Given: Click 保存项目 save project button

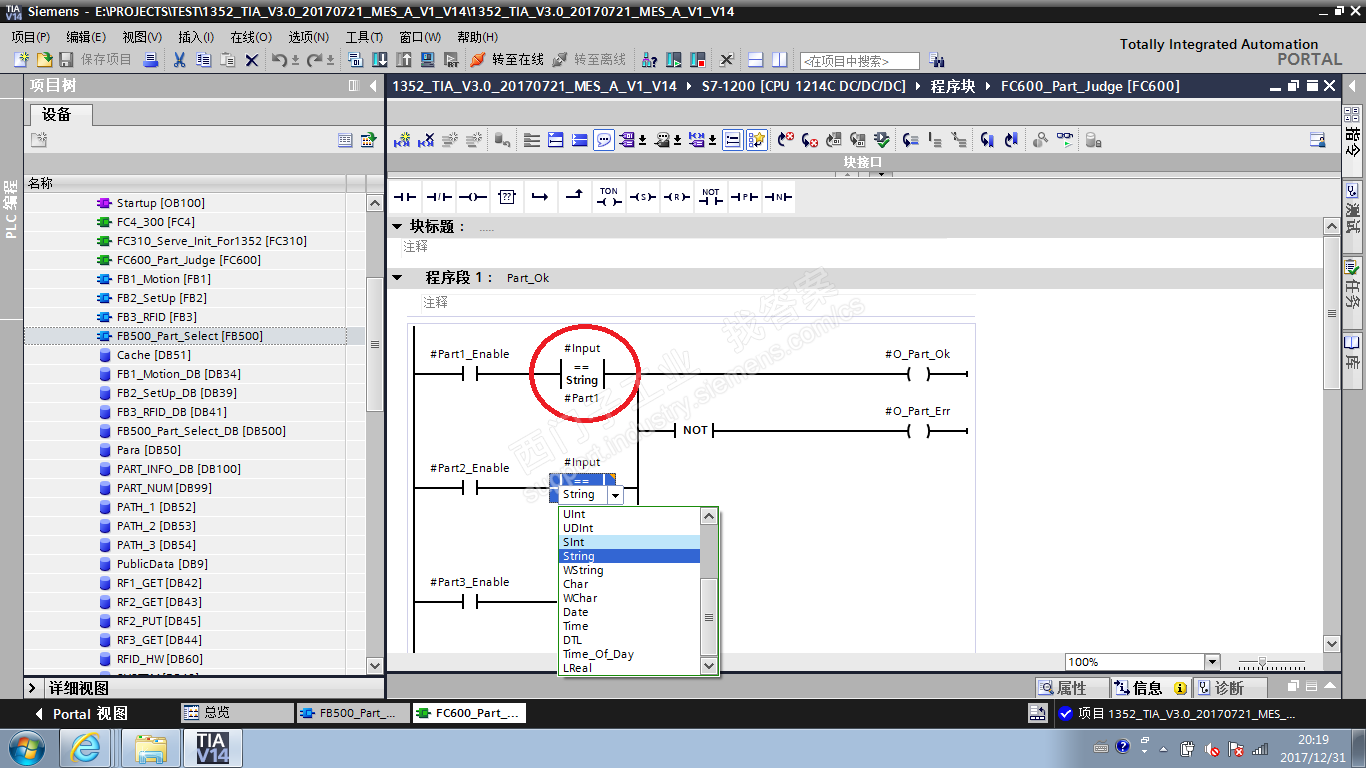Looking at the screenshot, I should pos(95,60).
